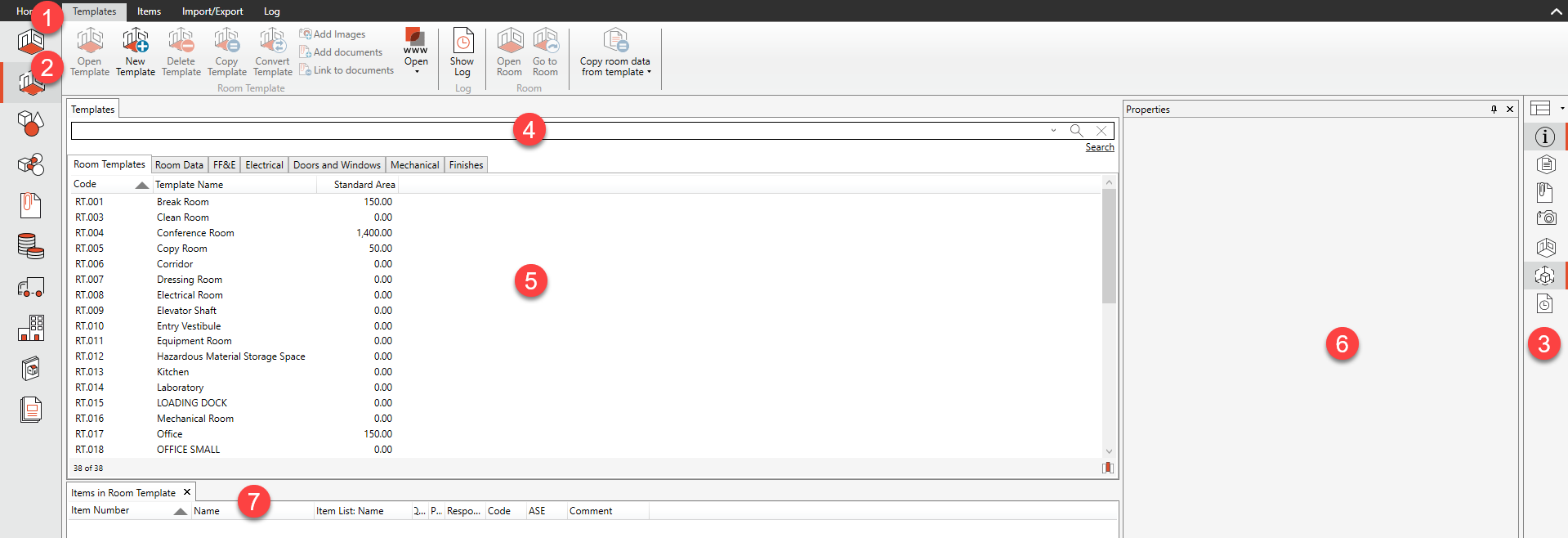
Task: Toggle the pin on Properties panel
Action: pos(1494,110)
